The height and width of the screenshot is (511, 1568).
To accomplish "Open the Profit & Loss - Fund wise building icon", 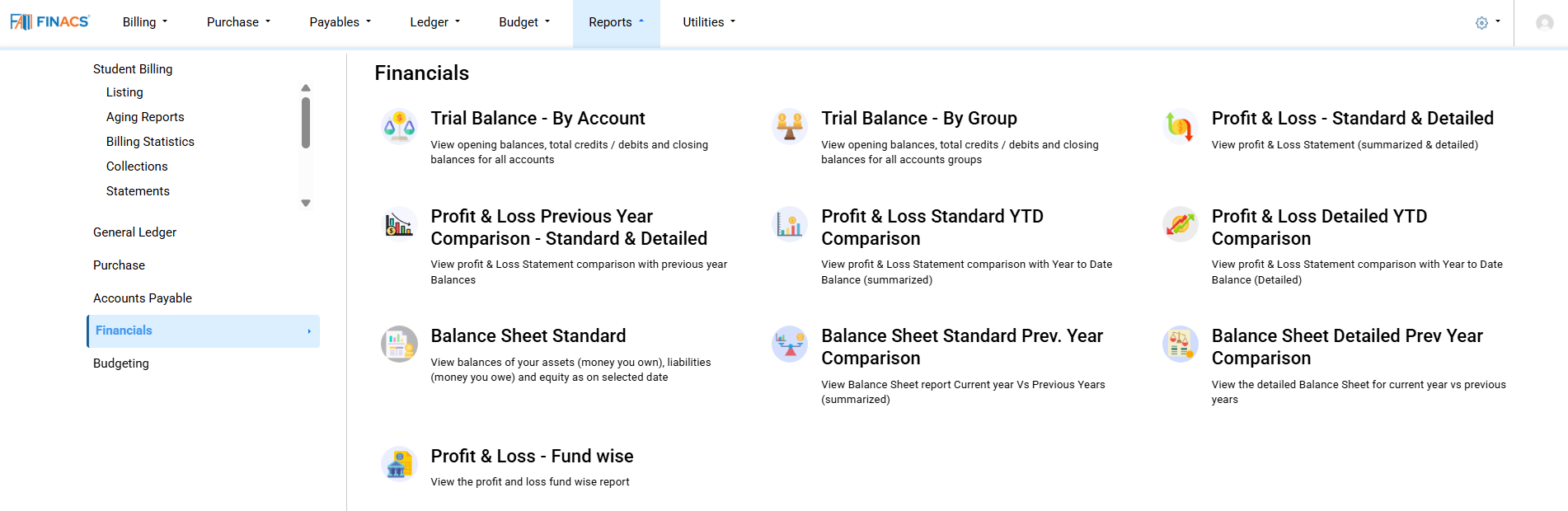I will pyautogui.click(x=399, y=463).
